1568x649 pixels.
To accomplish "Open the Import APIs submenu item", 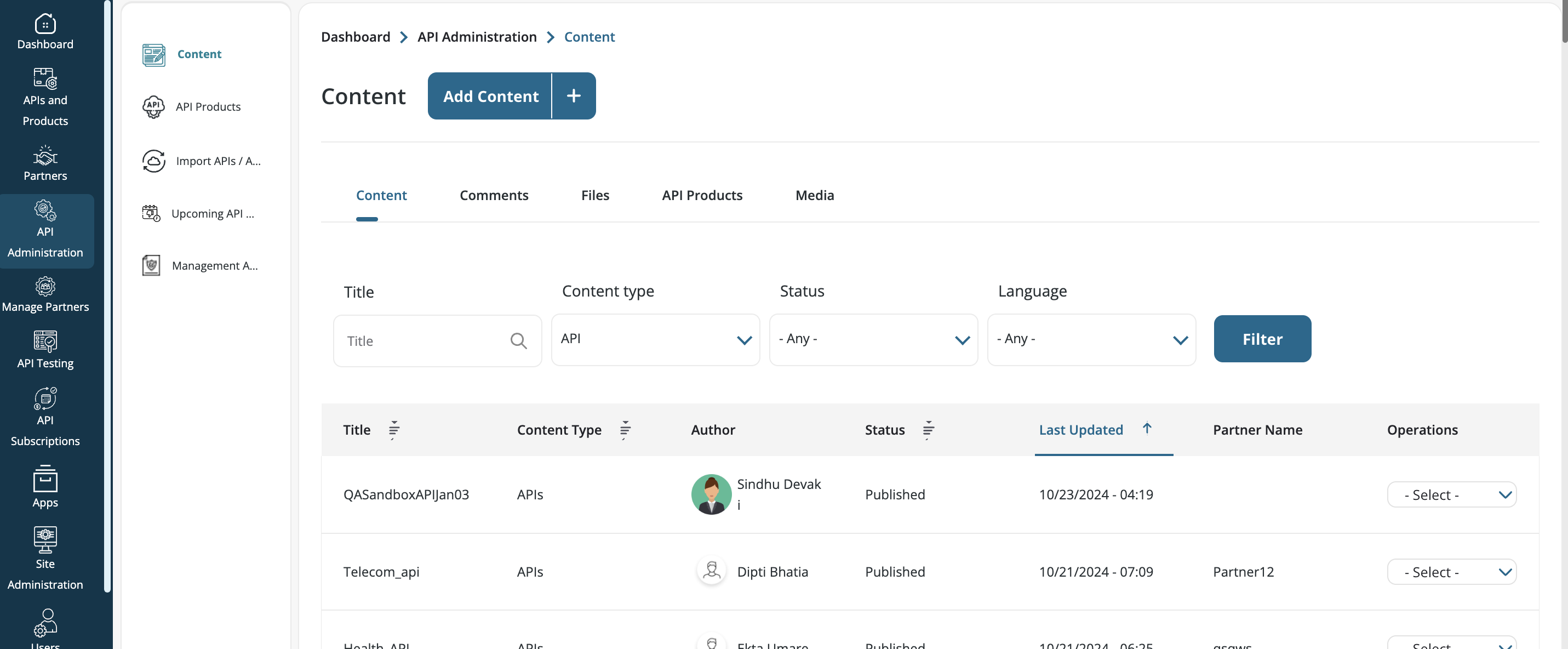I will click(218, 161).
